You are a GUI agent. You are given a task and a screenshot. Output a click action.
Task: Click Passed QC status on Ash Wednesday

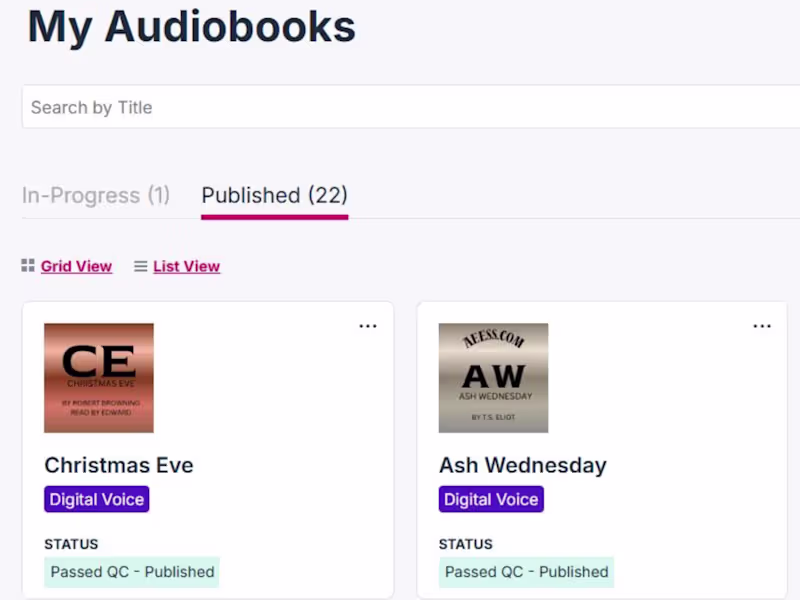coord(527,571)
